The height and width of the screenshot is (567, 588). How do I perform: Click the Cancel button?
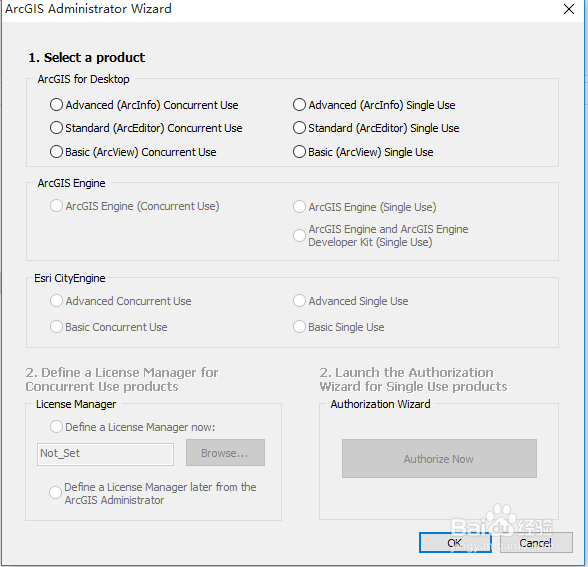pos(536,543)
